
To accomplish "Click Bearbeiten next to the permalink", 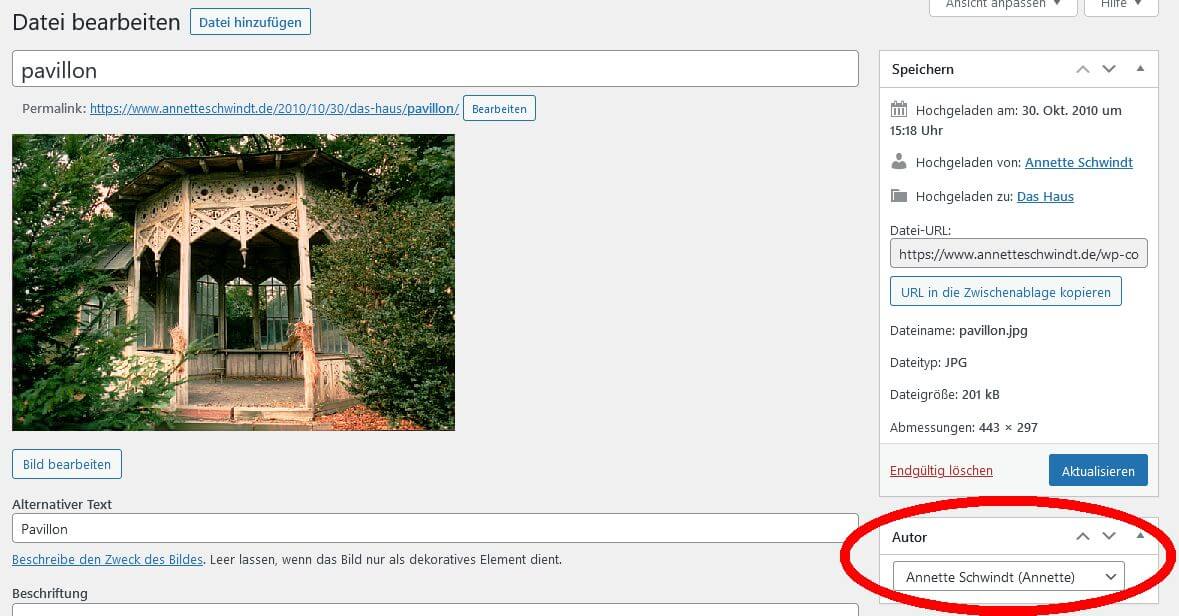I will (x=499, y=108).
